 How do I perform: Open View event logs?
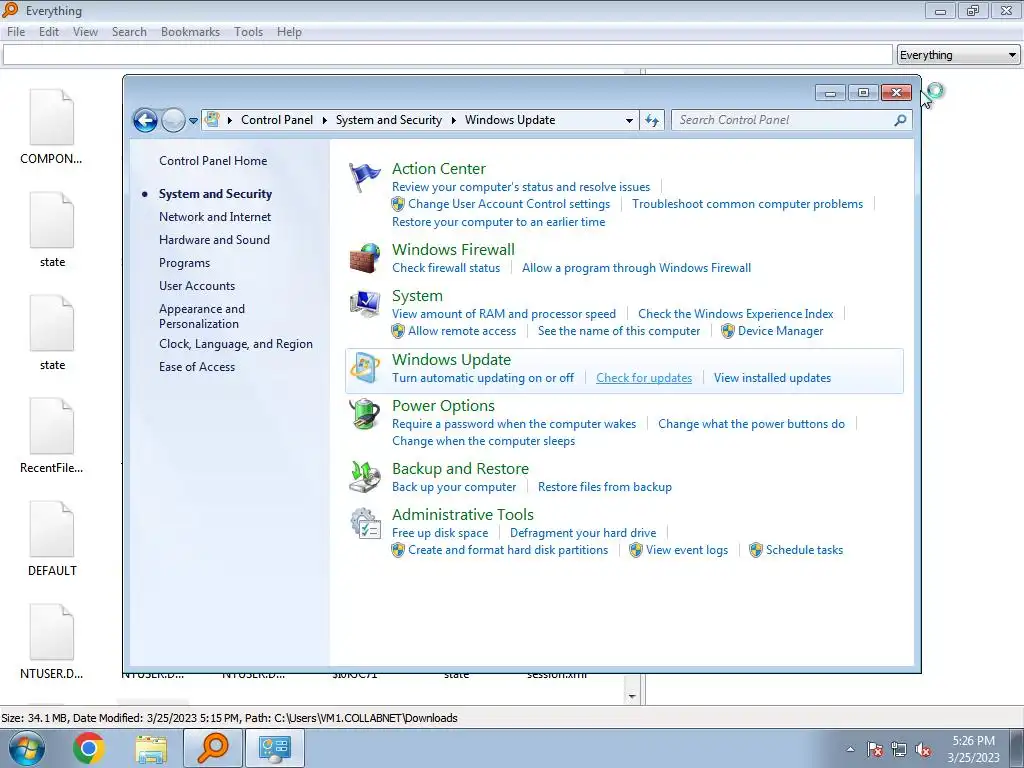(687, 550)
